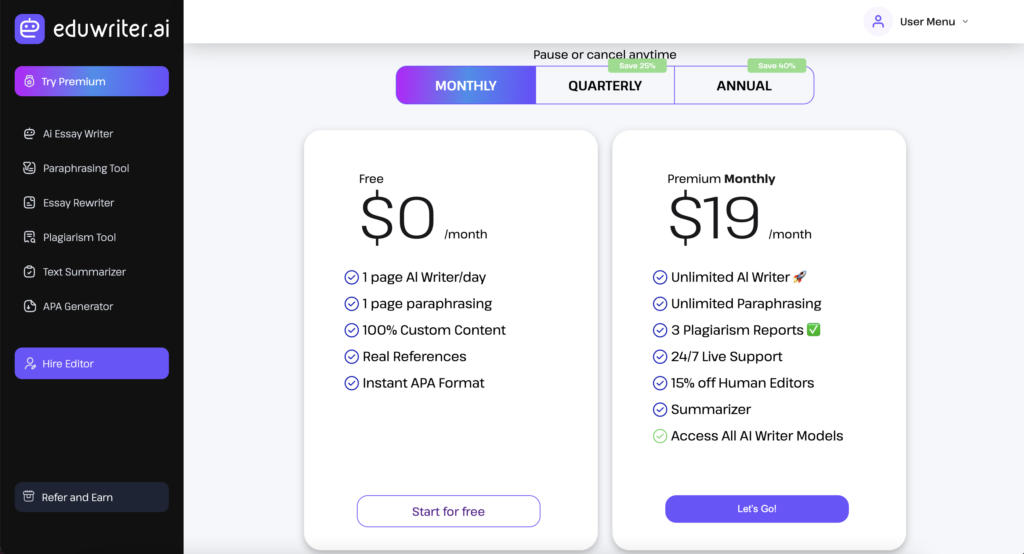Click the APA Generator sidebar icon
The height and width of the screenshot is (554, 1024).
[x=29, y=306]
